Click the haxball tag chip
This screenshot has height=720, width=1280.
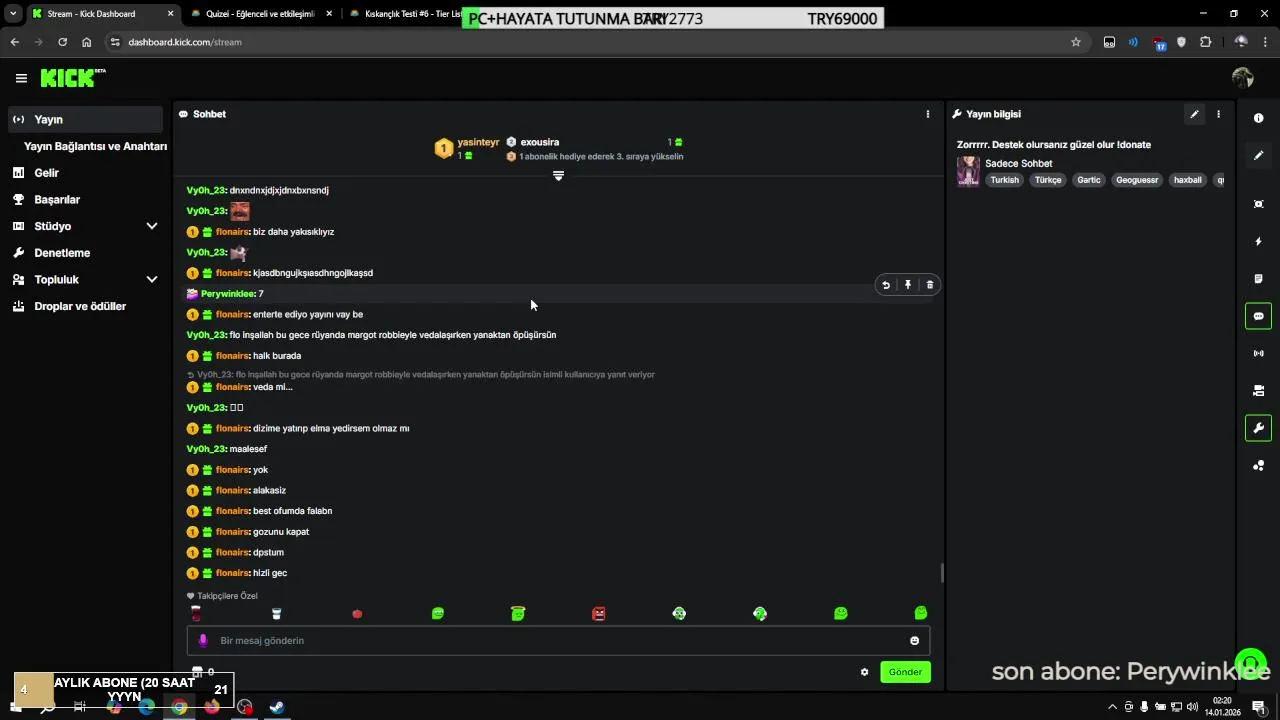1188,180
